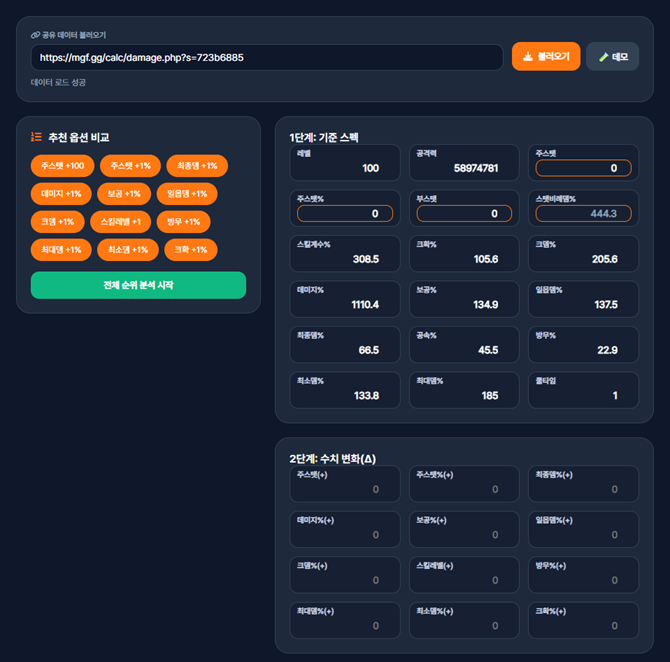Click the 레벨 field showing 100

(344, 168)
